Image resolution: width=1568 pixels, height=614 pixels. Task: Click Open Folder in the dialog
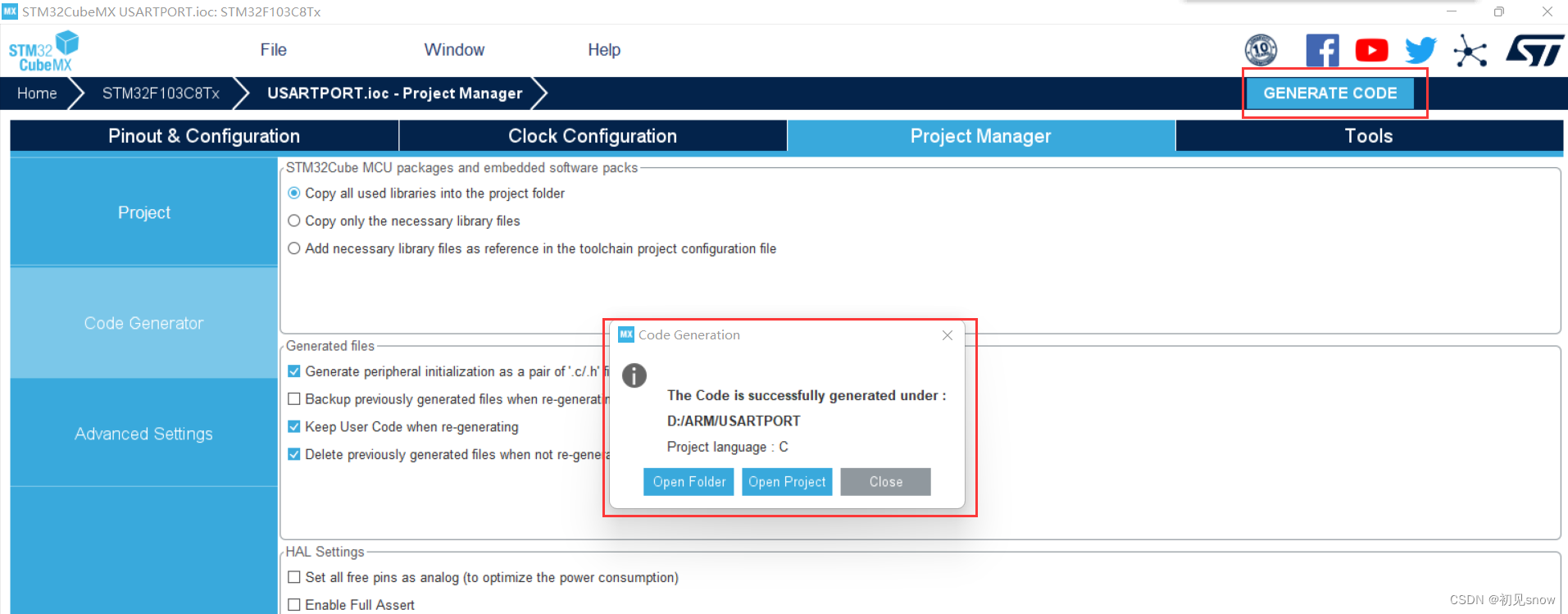[x=689, y=482]
